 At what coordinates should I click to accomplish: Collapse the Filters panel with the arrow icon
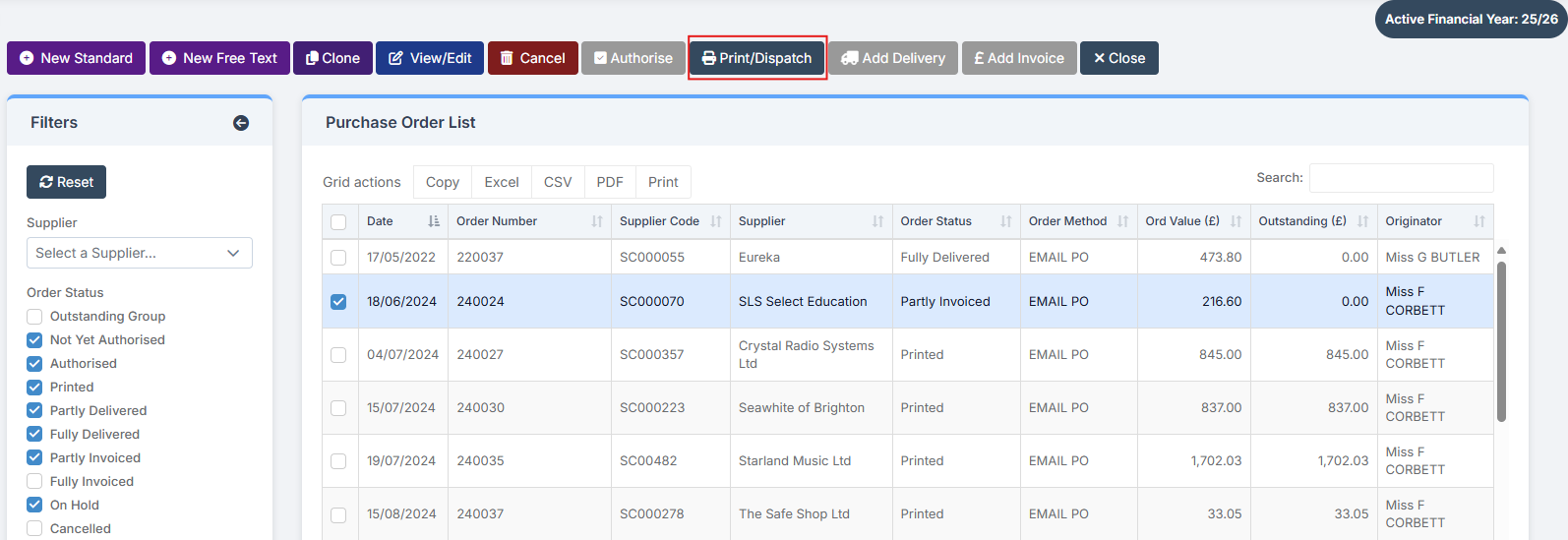pos(241,123)
